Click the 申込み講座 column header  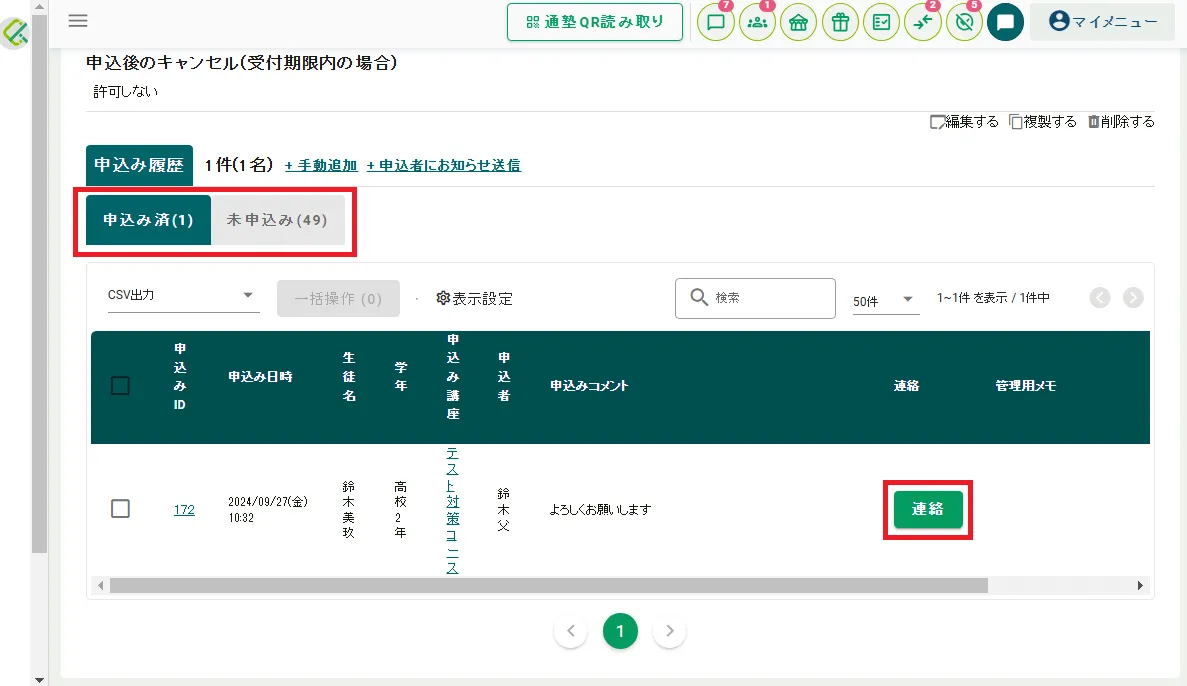click(453, 376)
